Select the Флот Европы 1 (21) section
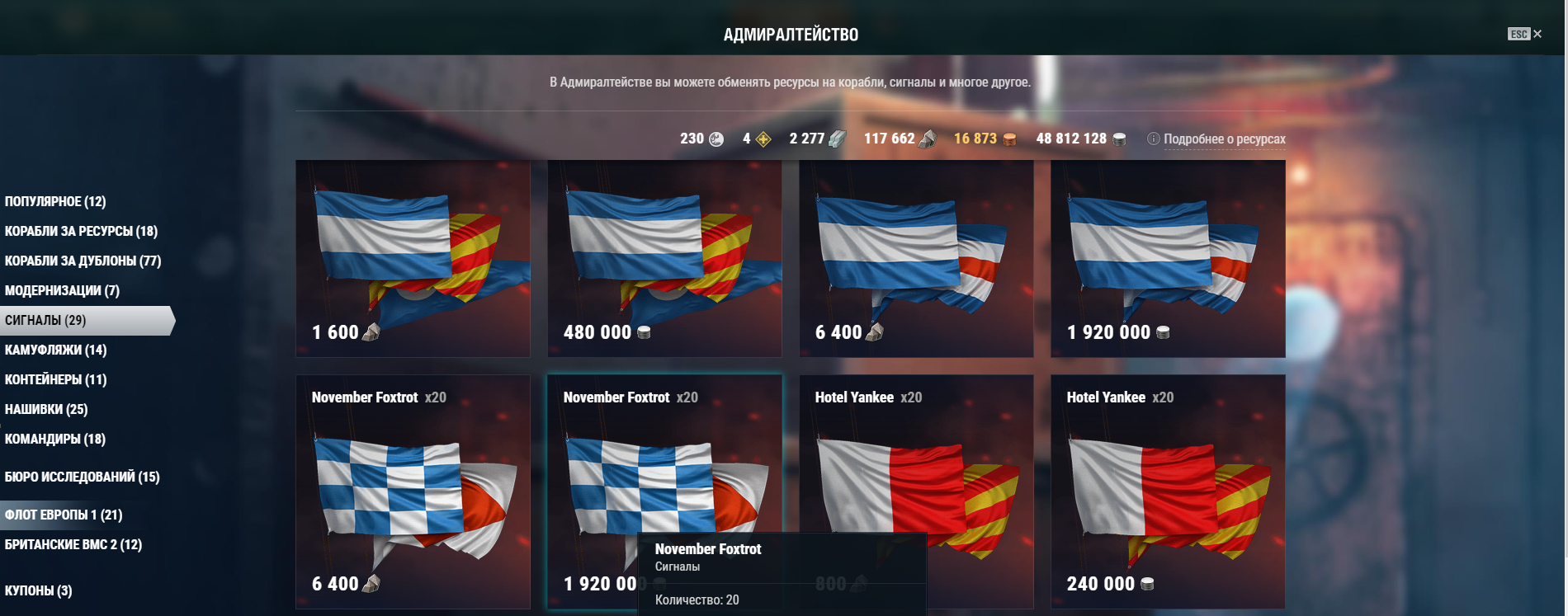The height and width of the screenshot is (616, 1568). (64, 515)
